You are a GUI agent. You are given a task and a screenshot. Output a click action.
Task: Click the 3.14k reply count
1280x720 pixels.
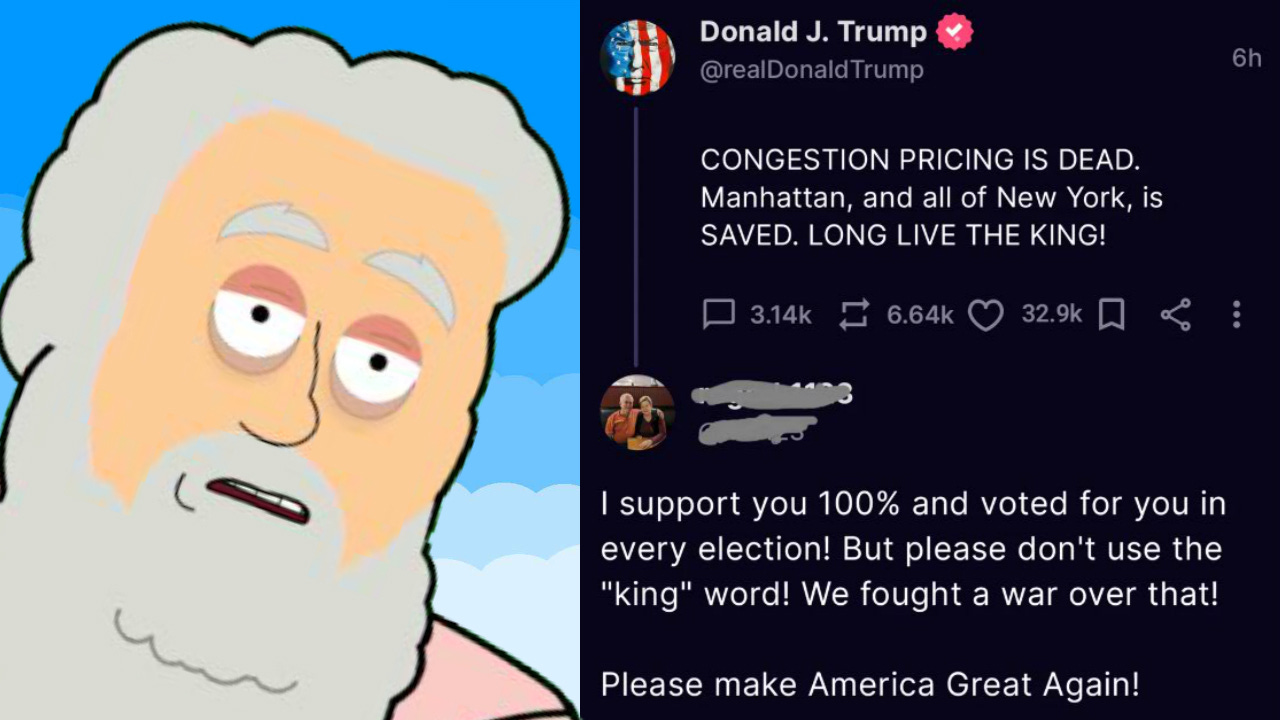click(780, 315)
